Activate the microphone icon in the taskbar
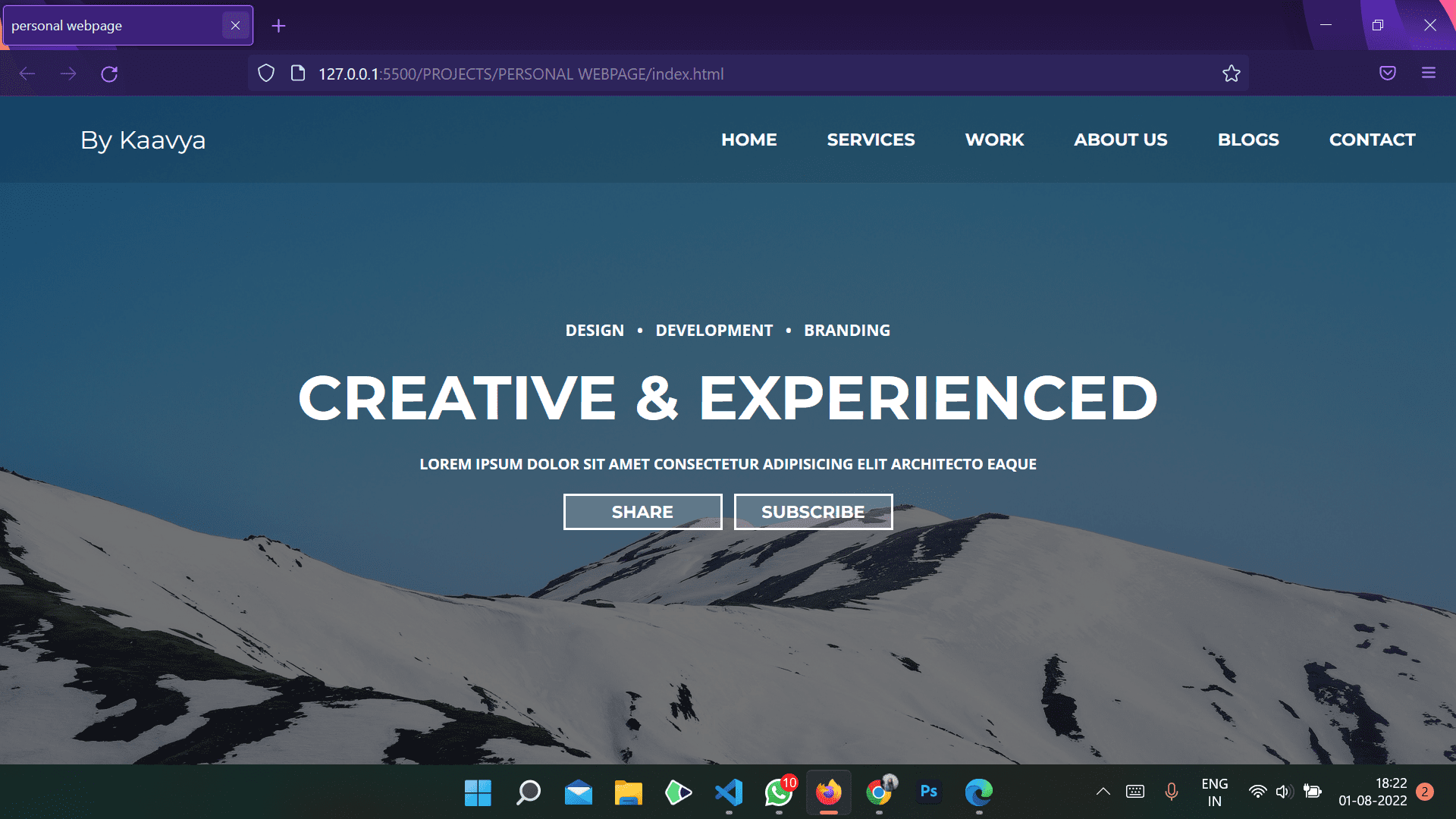The height and width of the screenshot is (819, 1456). tap(1171, 791)
